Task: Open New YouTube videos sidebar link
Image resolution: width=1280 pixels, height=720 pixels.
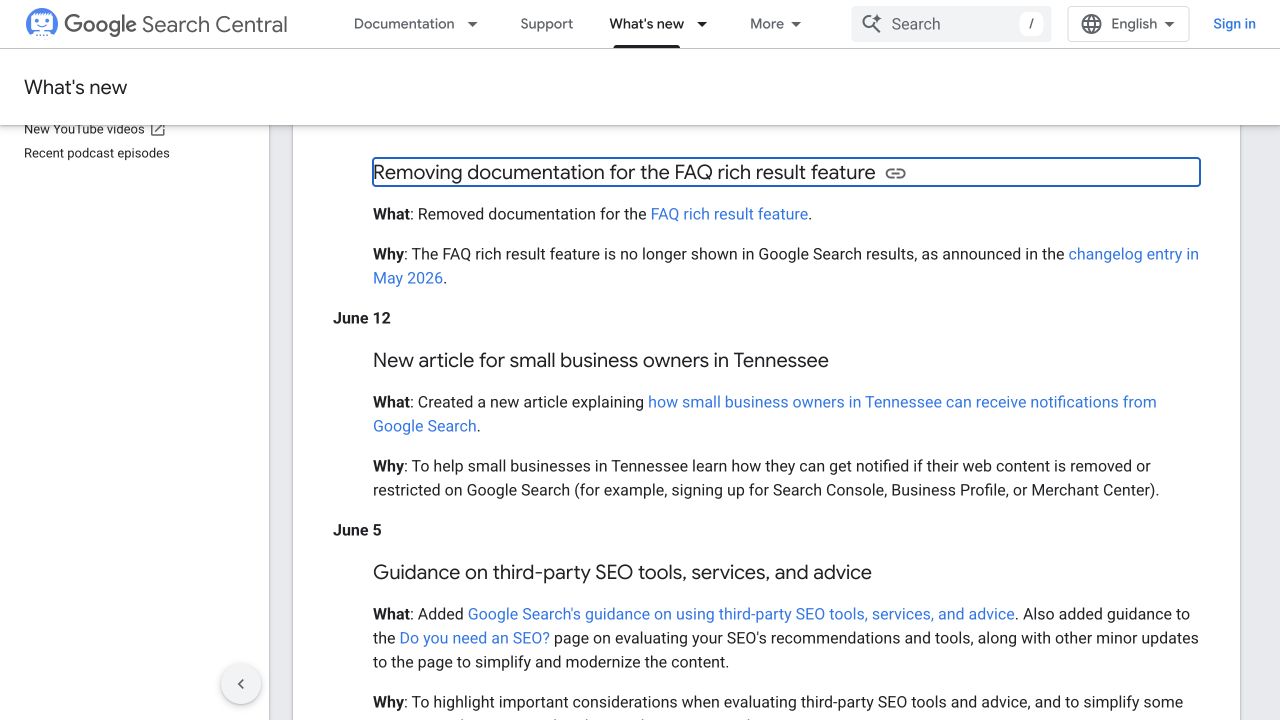Action: coord(84,129)
